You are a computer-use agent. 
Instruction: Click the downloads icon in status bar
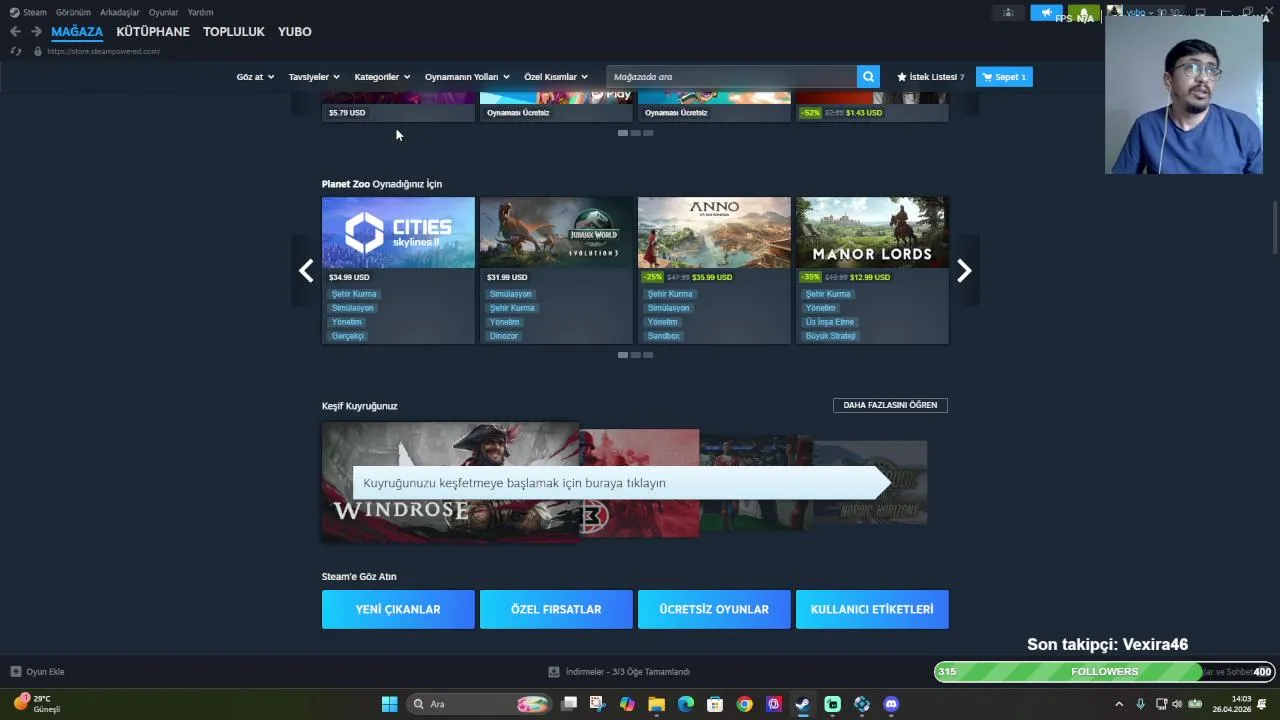click(554, 672)
